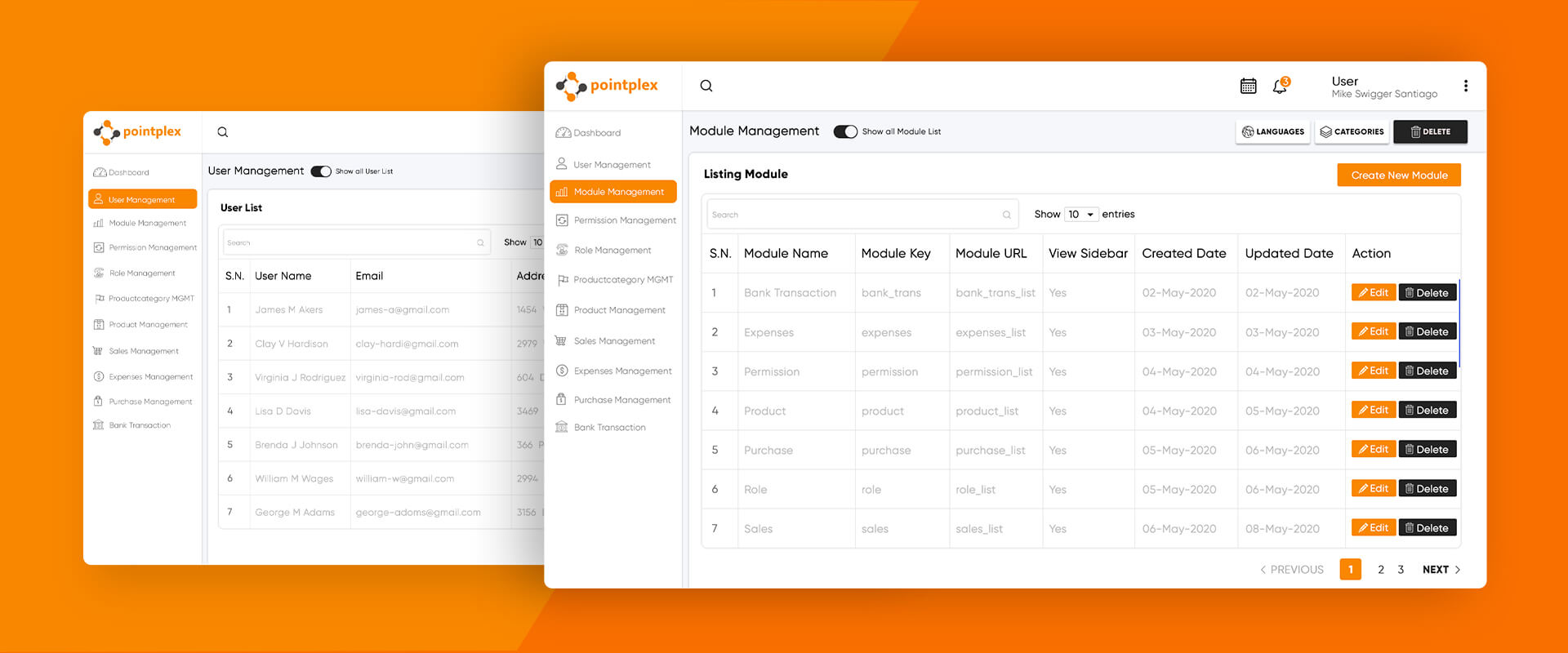The width and height of the screenshot is (1568, 653).
Task: Click the module list Search input field
Action: click(853, 215)
